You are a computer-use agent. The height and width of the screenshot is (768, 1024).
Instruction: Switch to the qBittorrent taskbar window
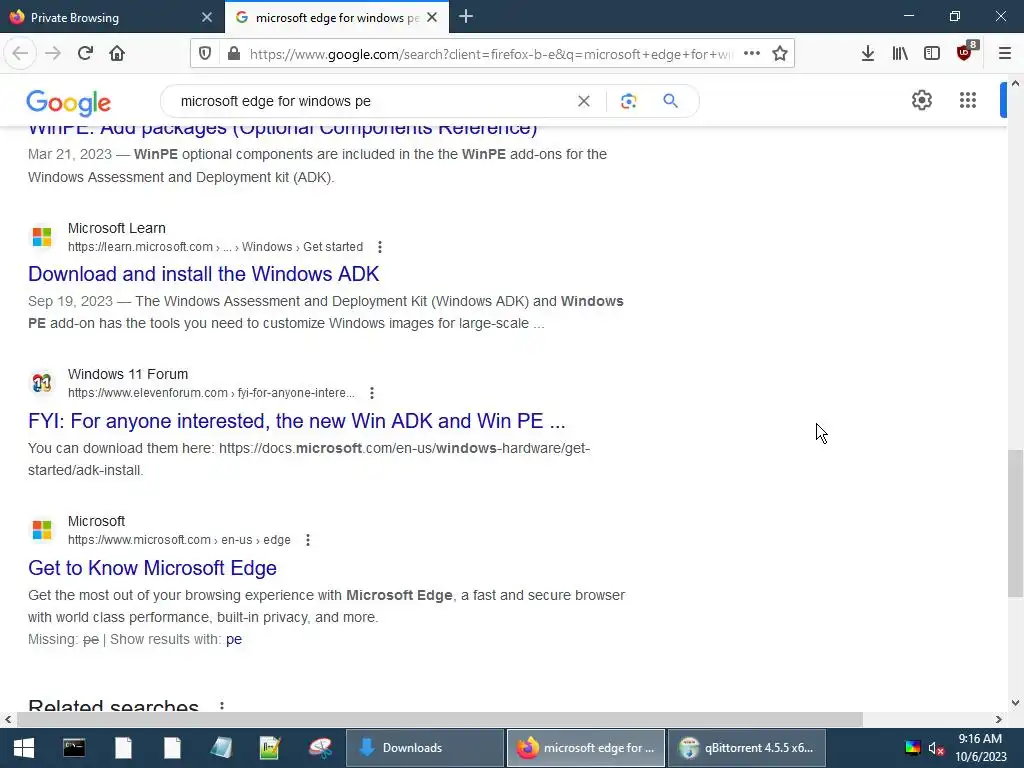point(746,748)
